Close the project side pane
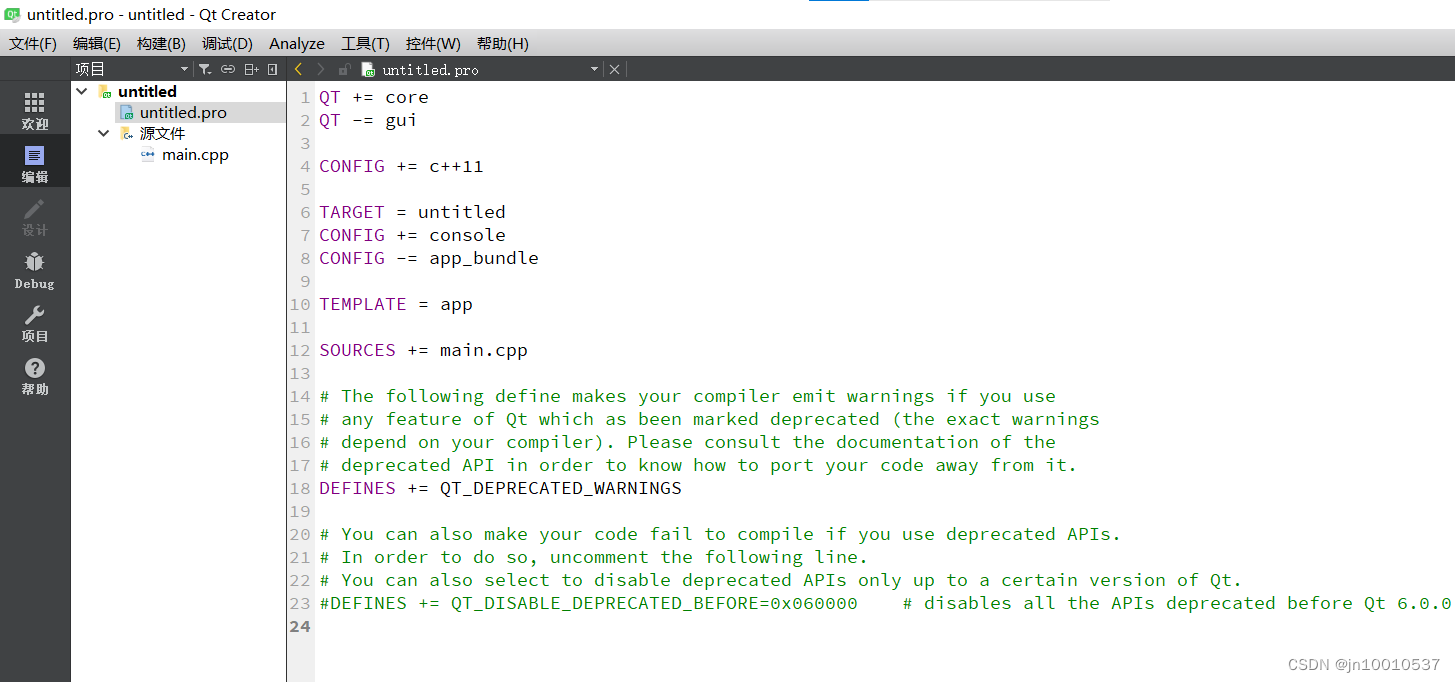Image resolution: width=1455 pixels, height=682 pixels. [273, 69]
